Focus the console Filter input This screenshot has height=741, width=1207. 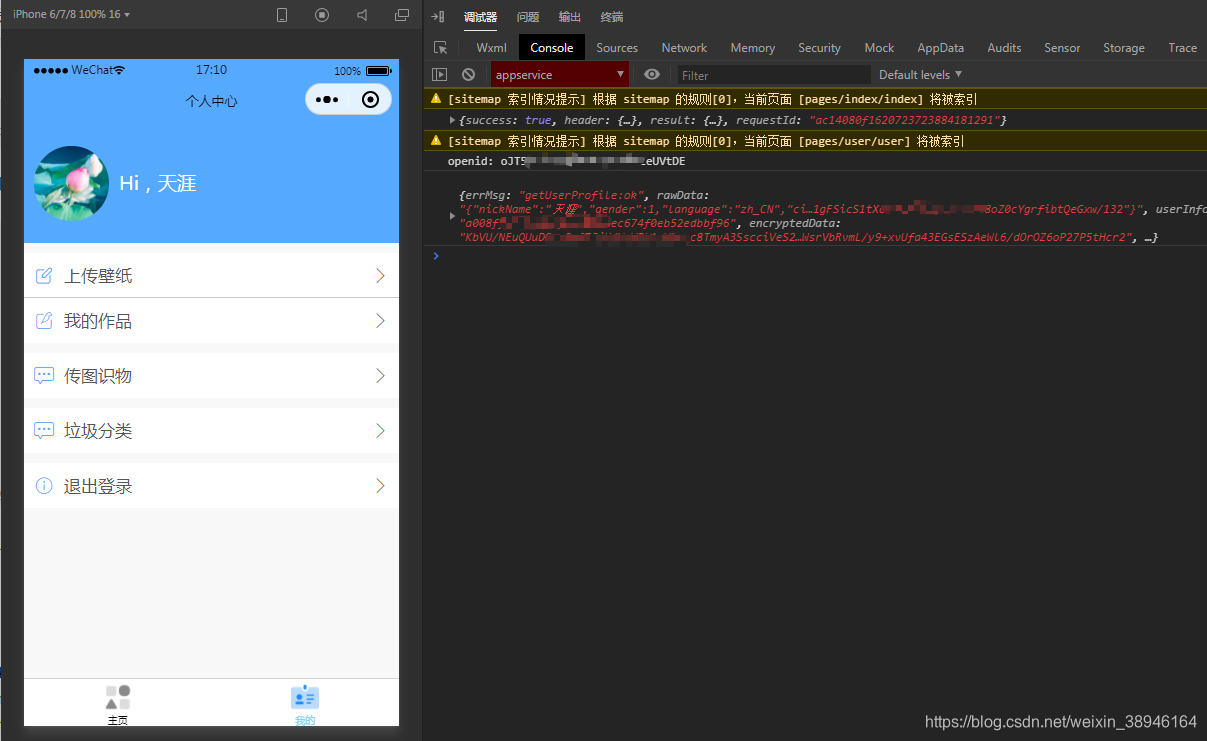tap(774, 75)
